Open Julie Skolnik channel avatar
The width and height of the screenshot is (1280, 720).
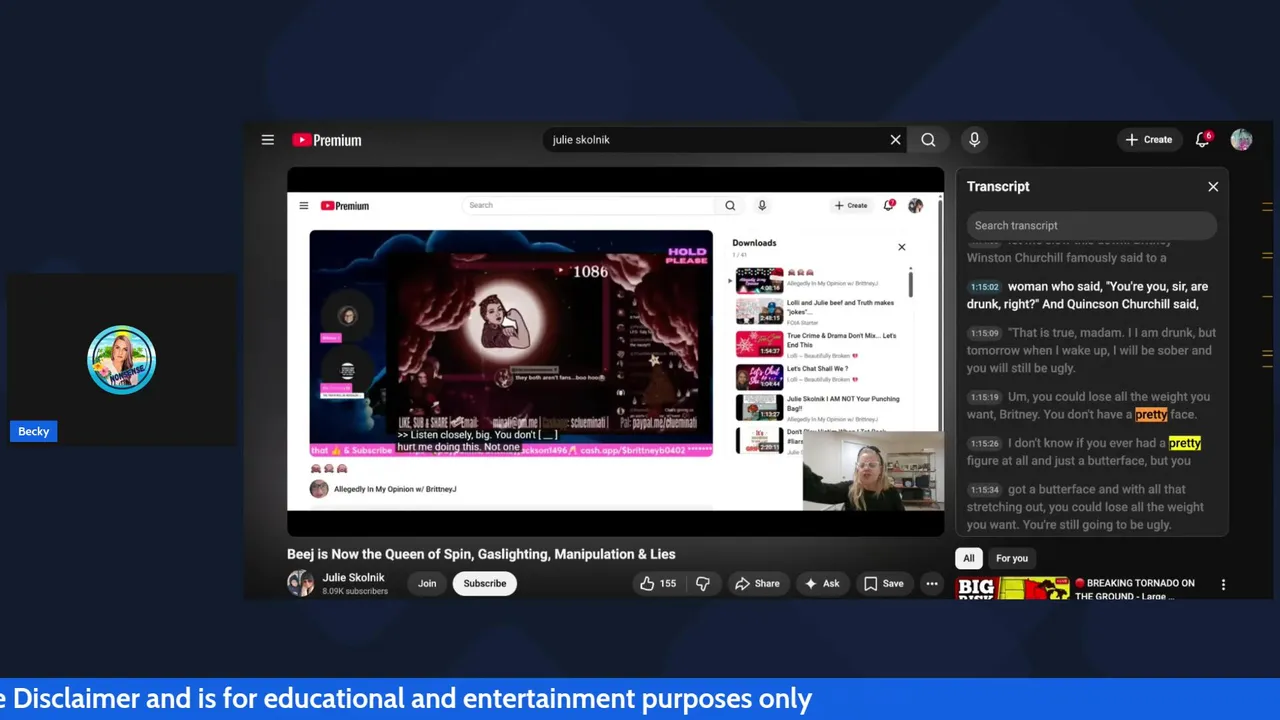coord(300,583)
